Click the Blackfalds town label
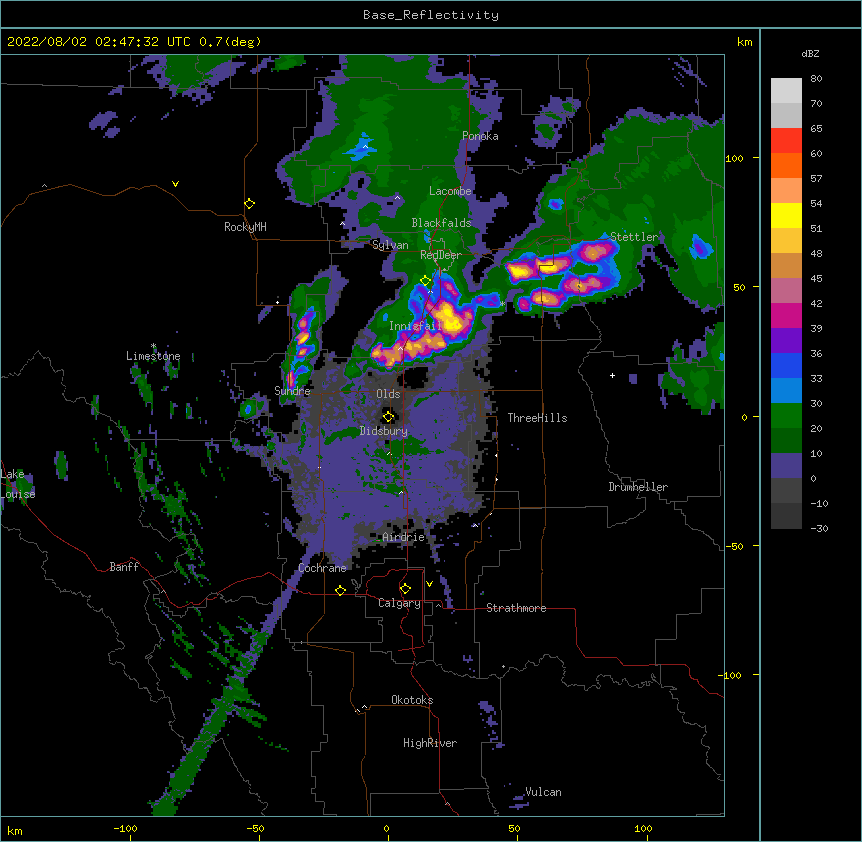Screen dimensions: 862x842 point(441,223)
